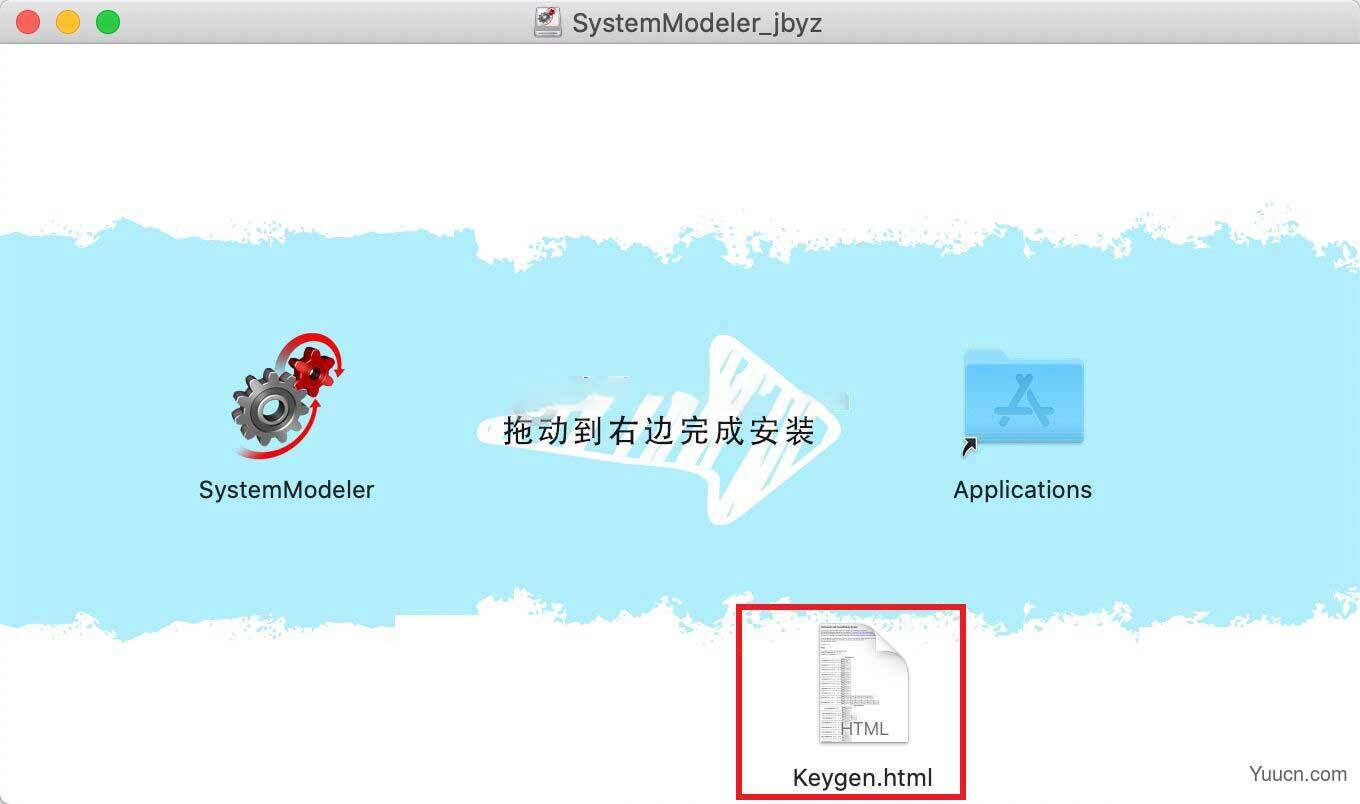
Task: Click the disk image icon in title bar
Action: tap(548, 22)
